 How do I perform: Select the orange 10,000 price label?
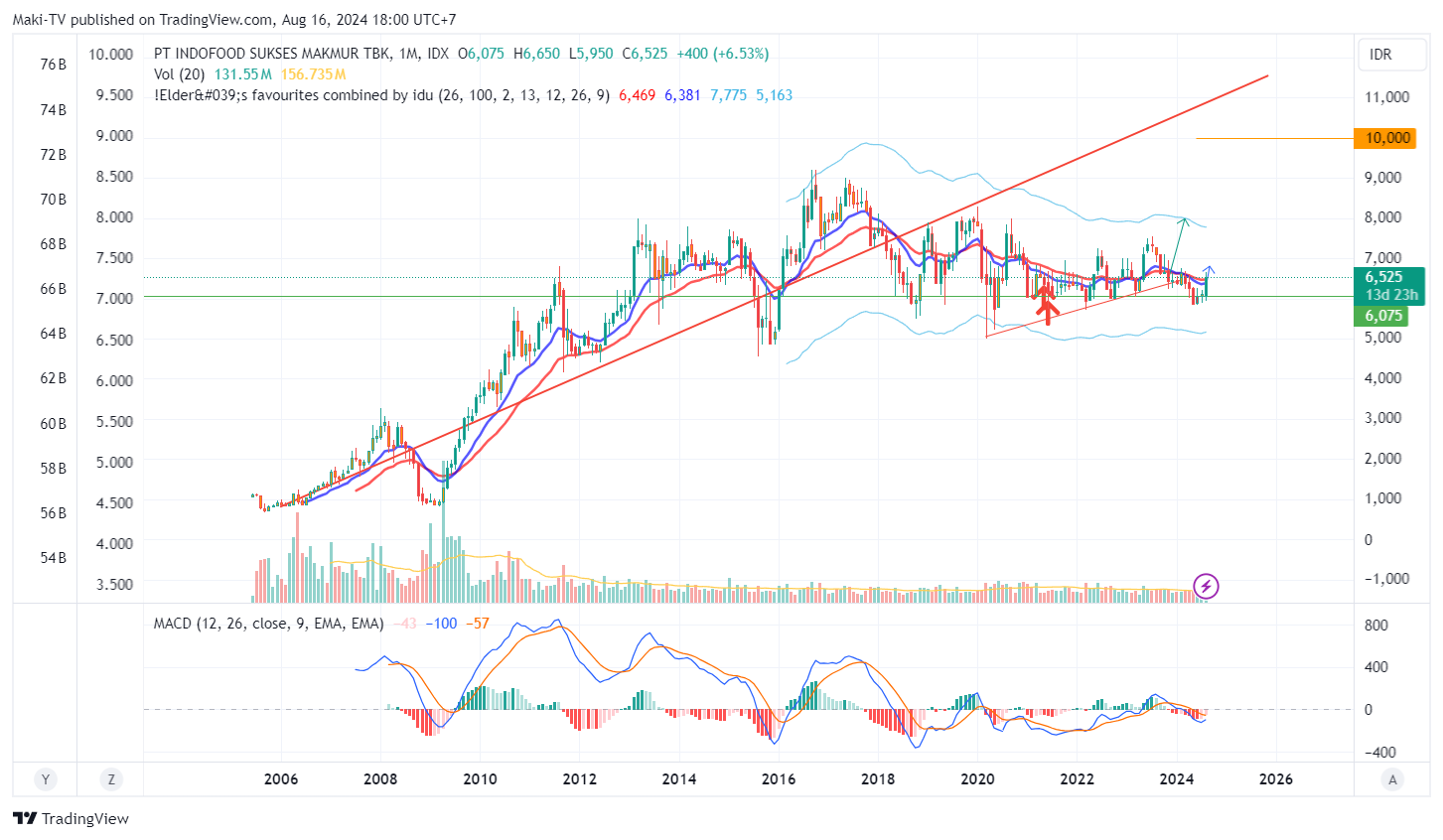[1385, 138]
